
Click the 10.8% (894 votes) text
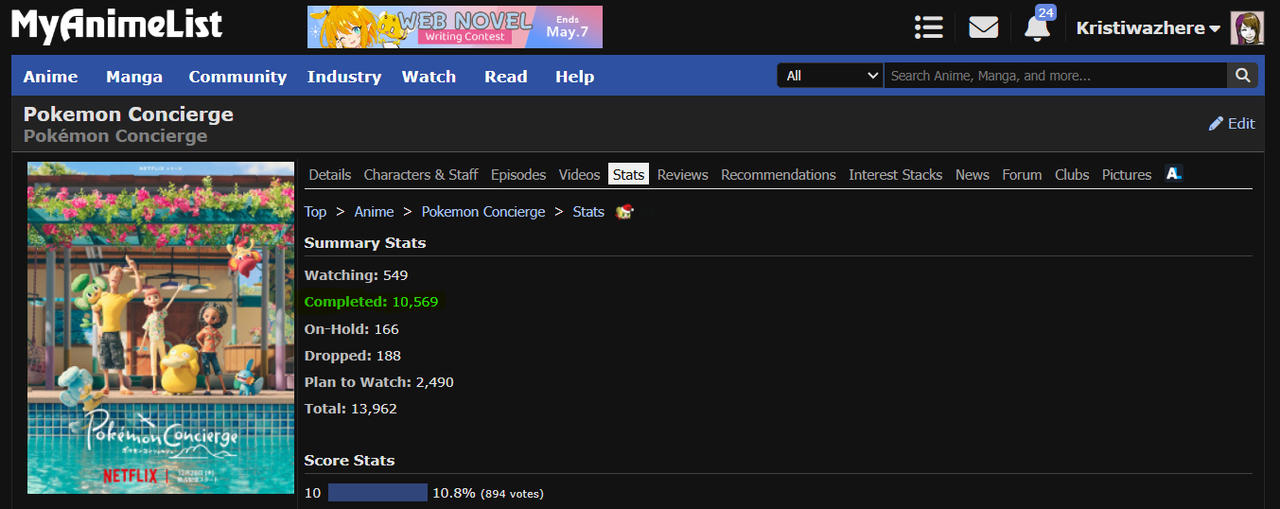pyautogui.click(x=488, y=493)
